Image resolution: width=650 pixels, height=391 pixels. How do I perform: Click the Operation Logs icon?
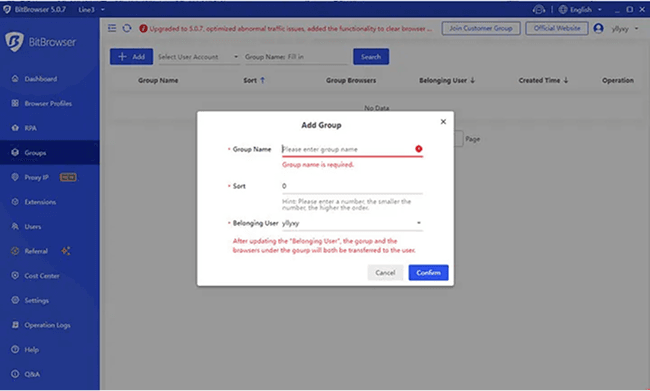[x=15, y=325]
